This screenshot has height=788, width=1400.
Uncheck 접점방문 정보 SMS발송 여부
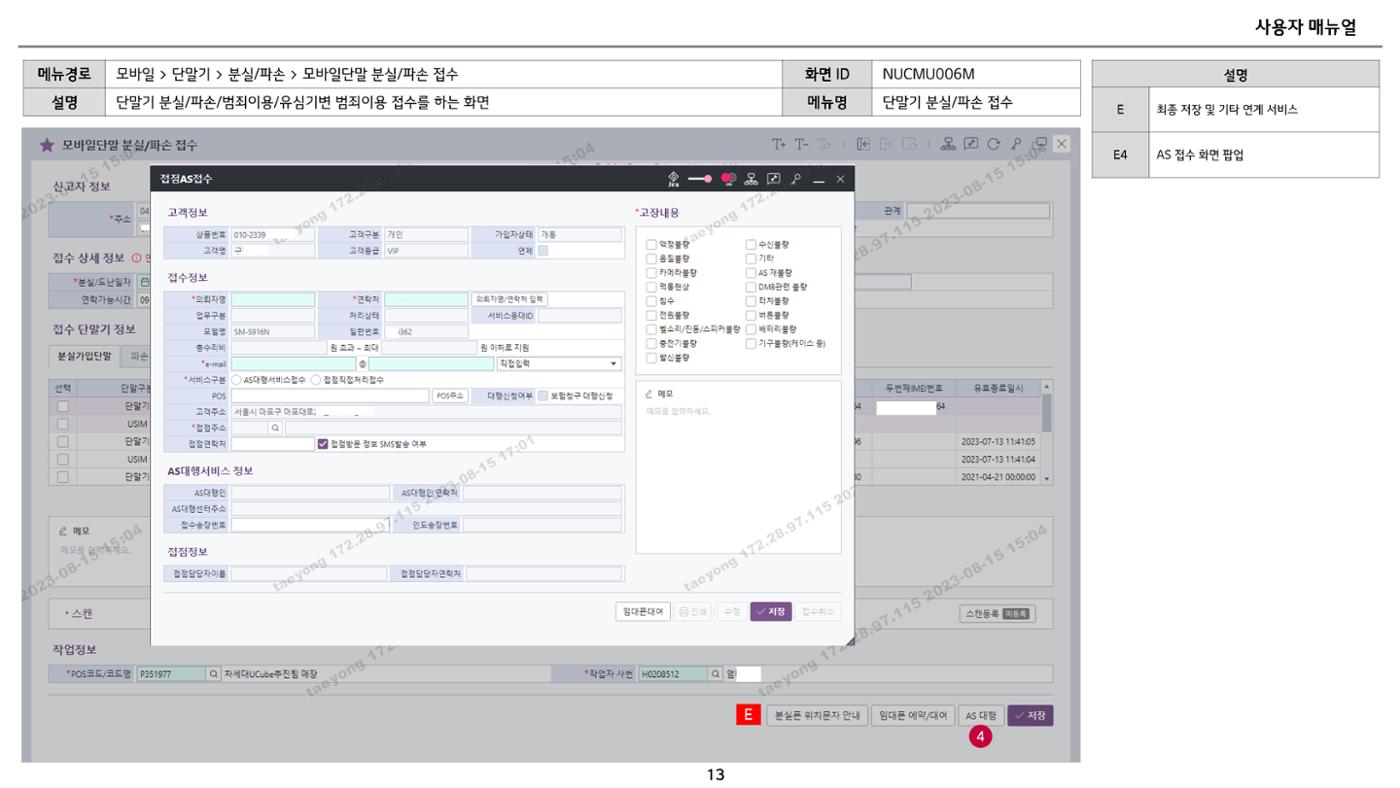322,443
